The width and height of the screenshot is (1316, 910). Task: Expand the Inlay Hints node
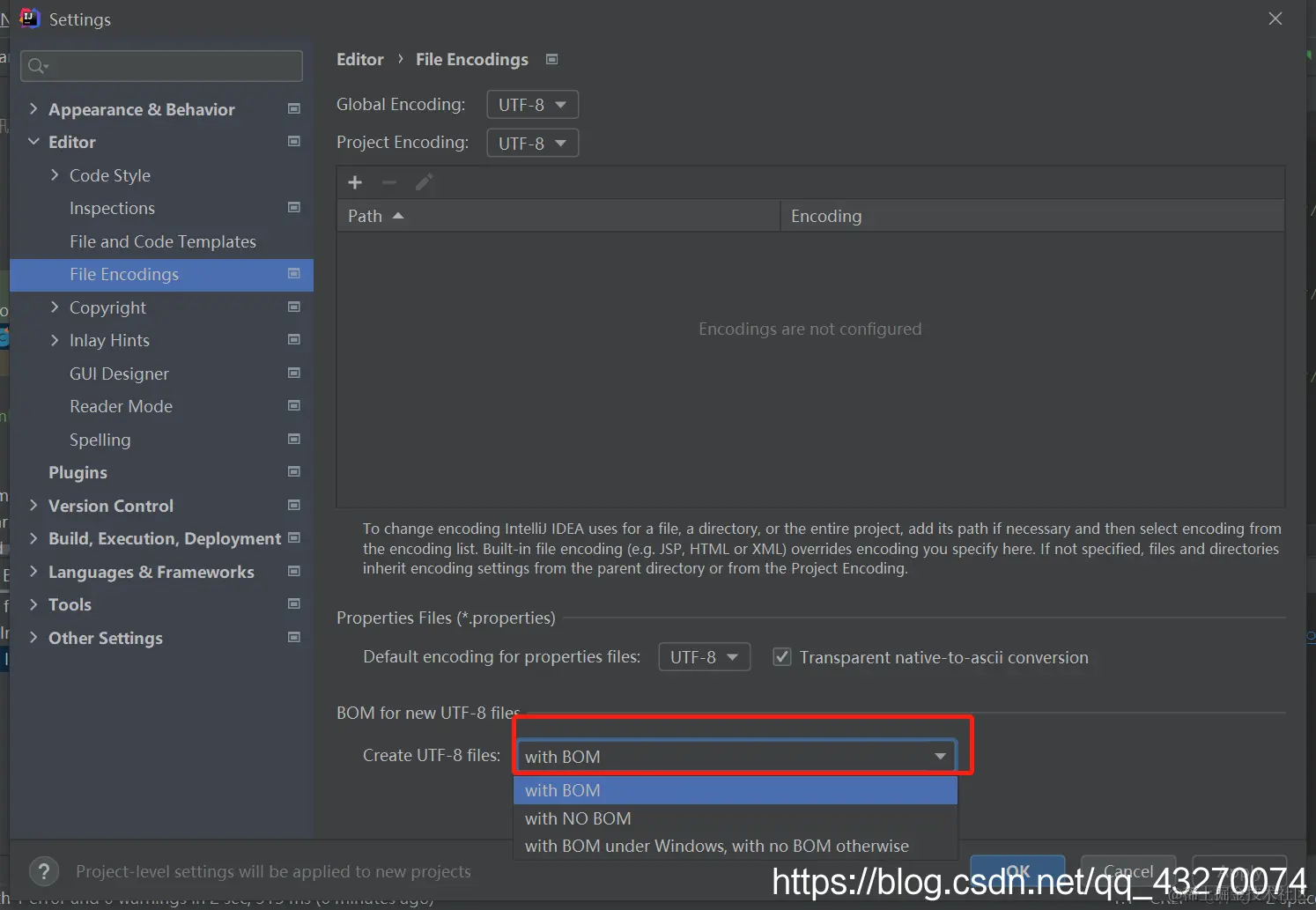55,339
